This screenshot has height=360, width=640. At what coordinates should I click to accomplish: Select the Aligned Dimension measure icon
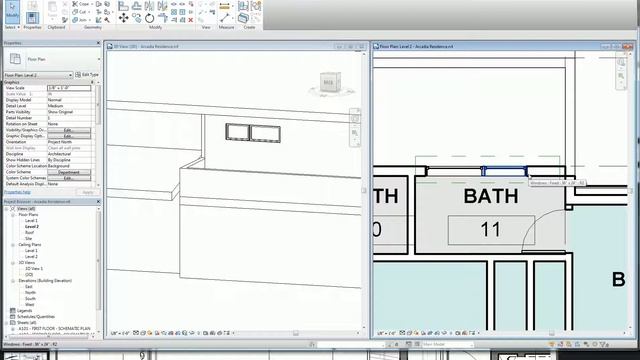(x=224, y=6)
